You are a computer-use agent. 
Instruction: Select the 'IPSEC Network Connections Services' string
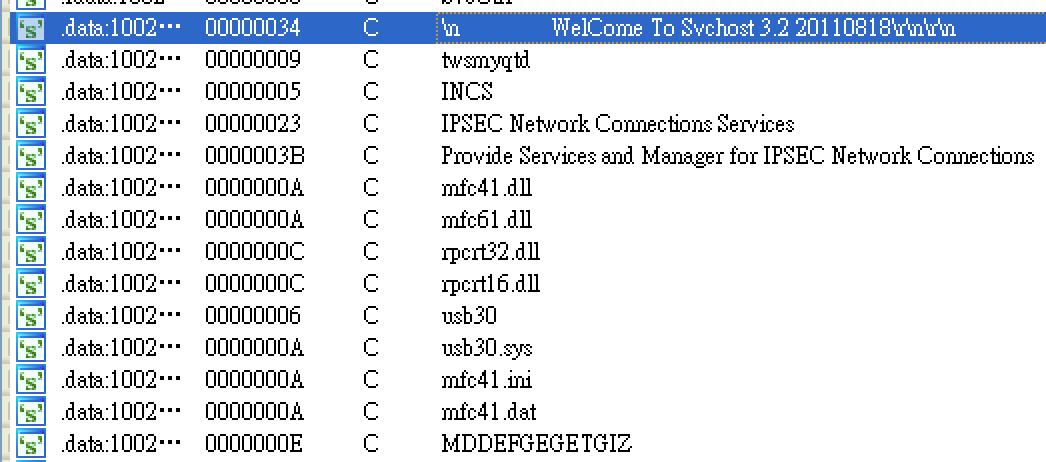617,124
